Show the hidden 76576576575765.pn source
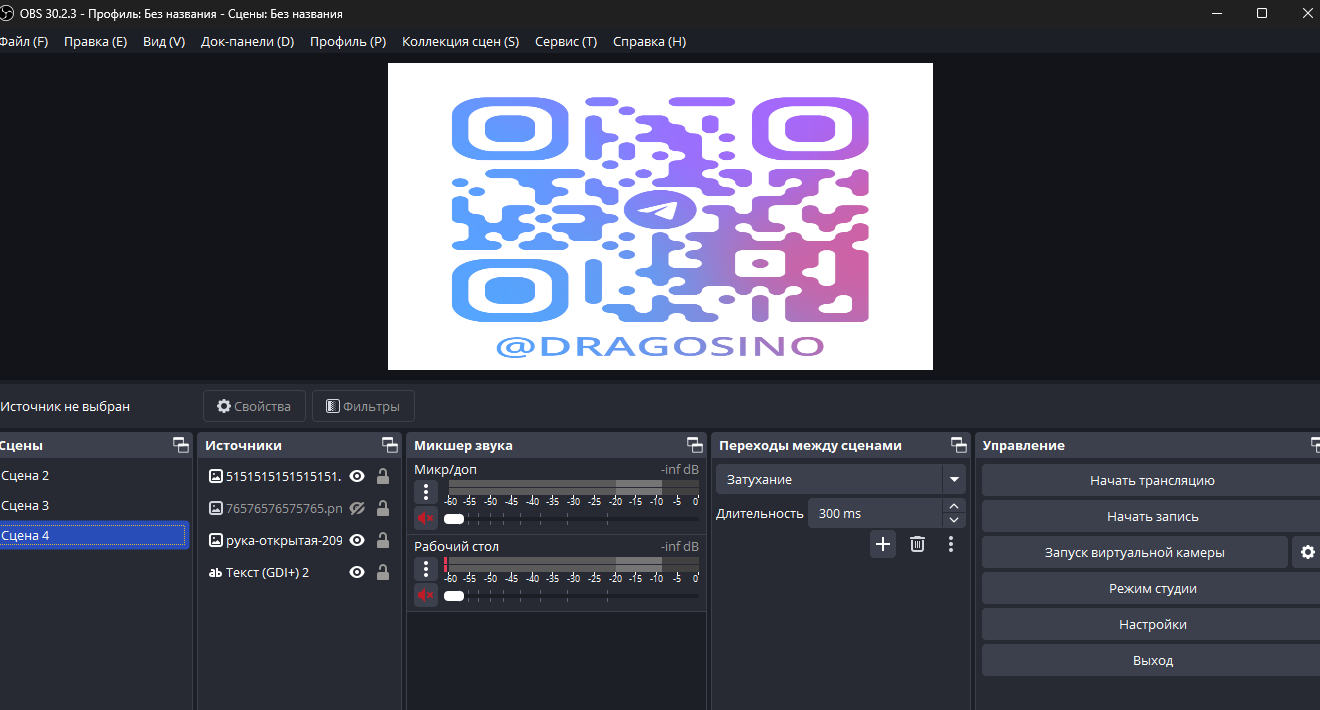This screenshot has width=1320, height=710. (x=357, y=508)
